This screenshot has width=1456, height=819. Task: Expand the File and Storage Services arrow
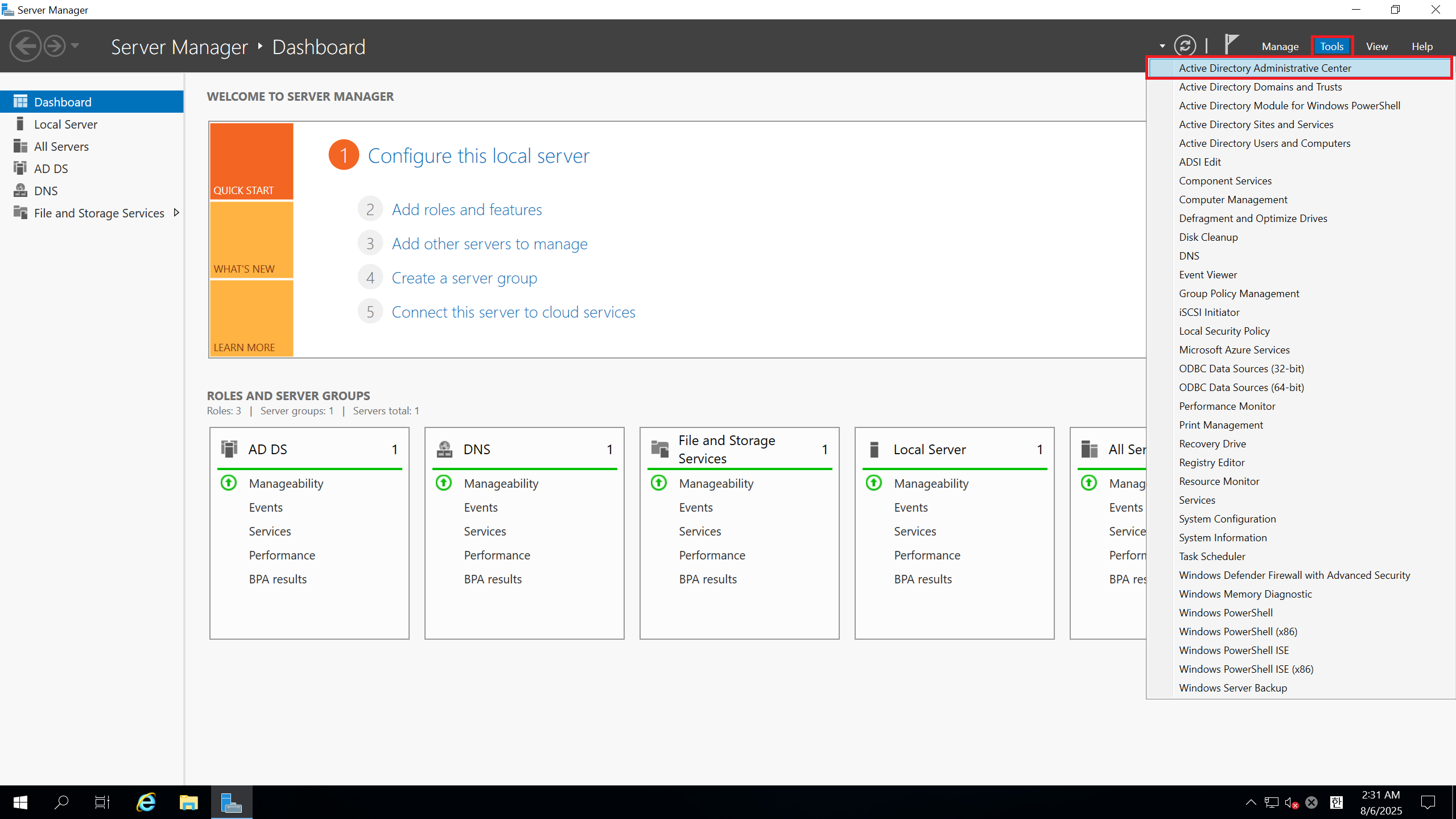pos(176,213)
